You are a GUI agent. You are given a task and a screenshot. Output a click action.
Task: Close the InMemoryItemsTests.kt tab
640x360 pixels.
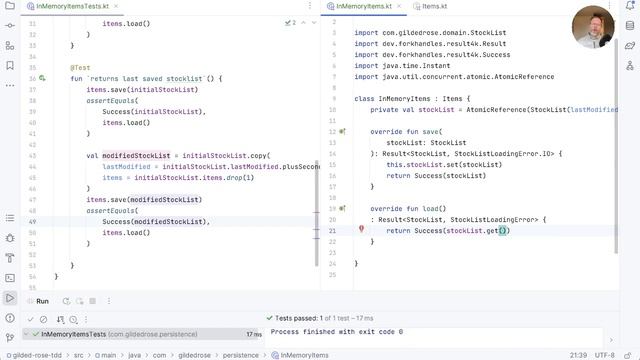(116, 6)
